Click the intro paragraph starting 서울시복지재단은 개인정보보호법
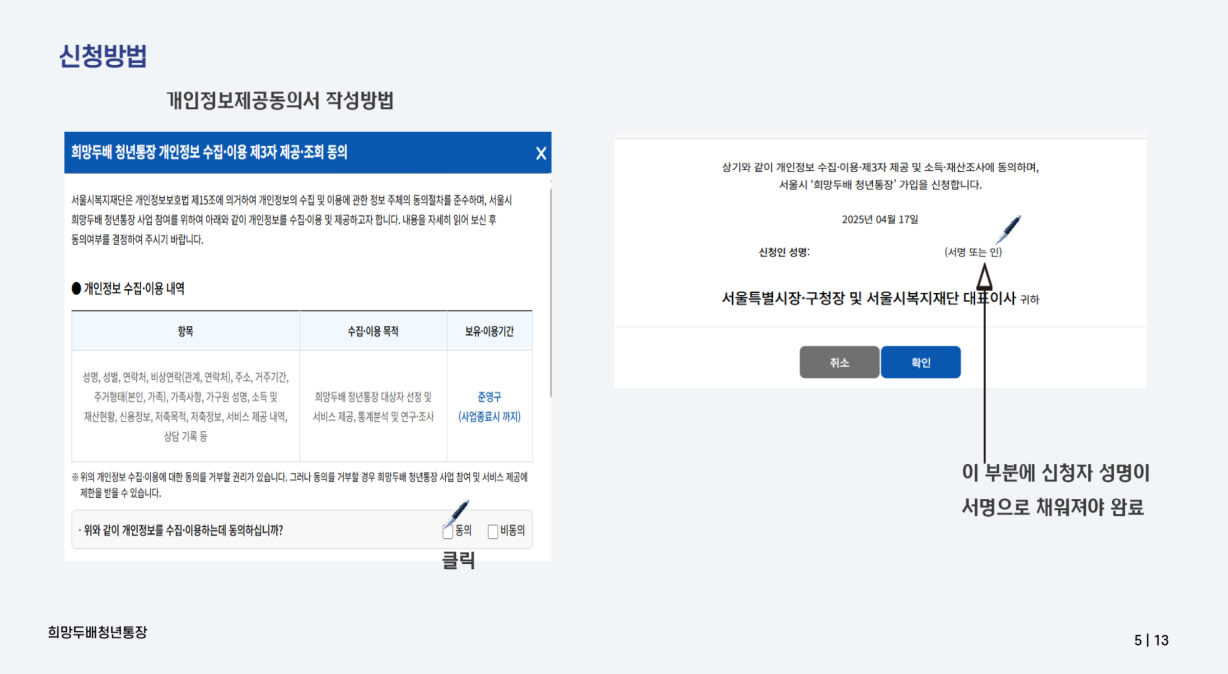This screenshot has height=674, width=1228. click(291, 220)
